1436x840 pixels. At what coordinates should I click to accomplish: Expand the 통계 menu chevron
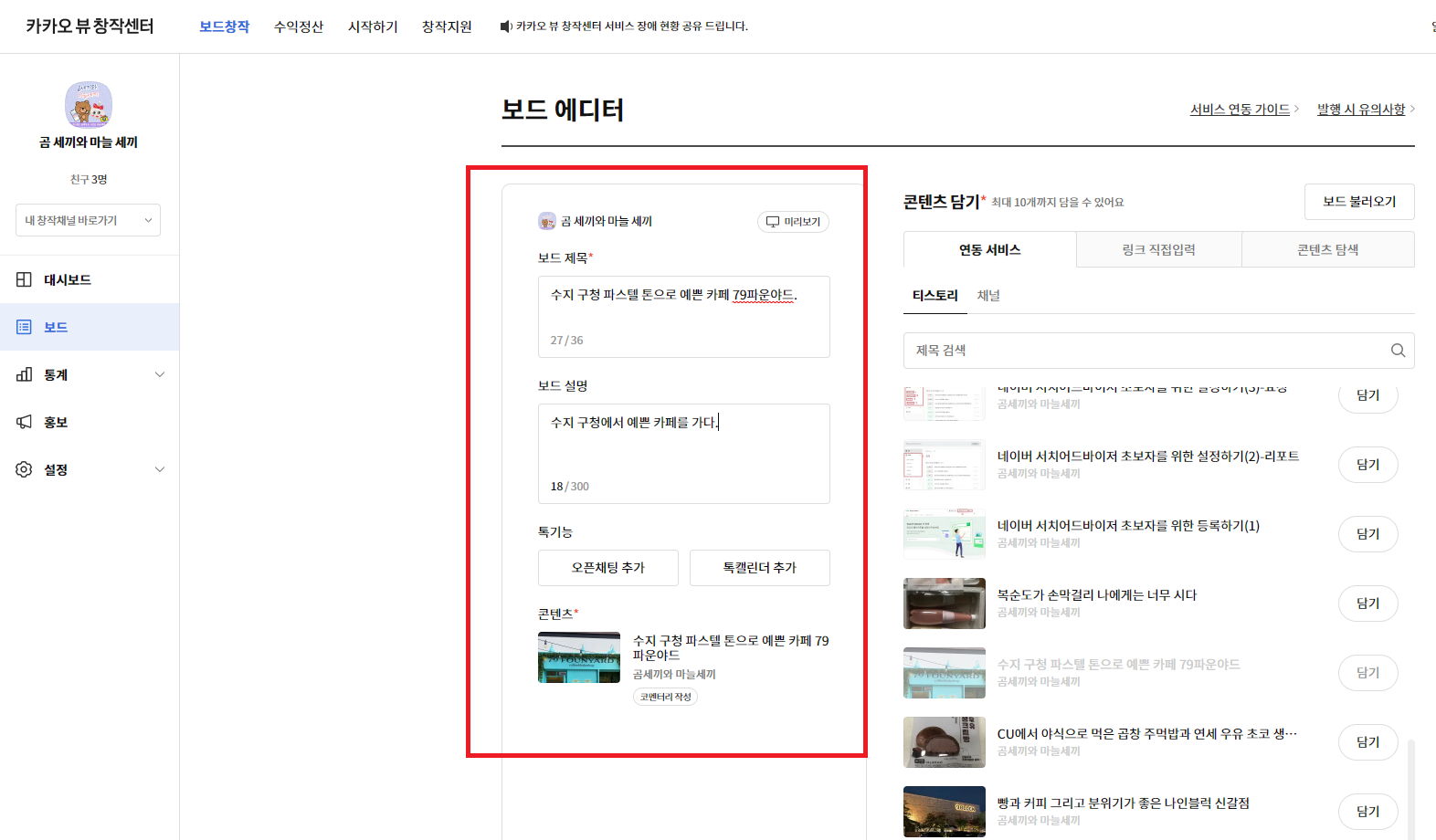(x=160, y=374)
